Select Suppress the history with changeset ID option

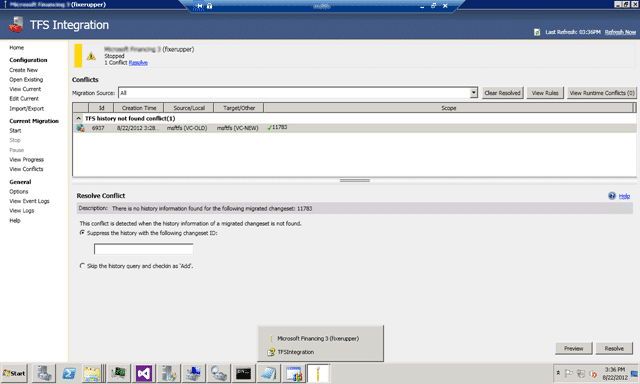point(82,233)
